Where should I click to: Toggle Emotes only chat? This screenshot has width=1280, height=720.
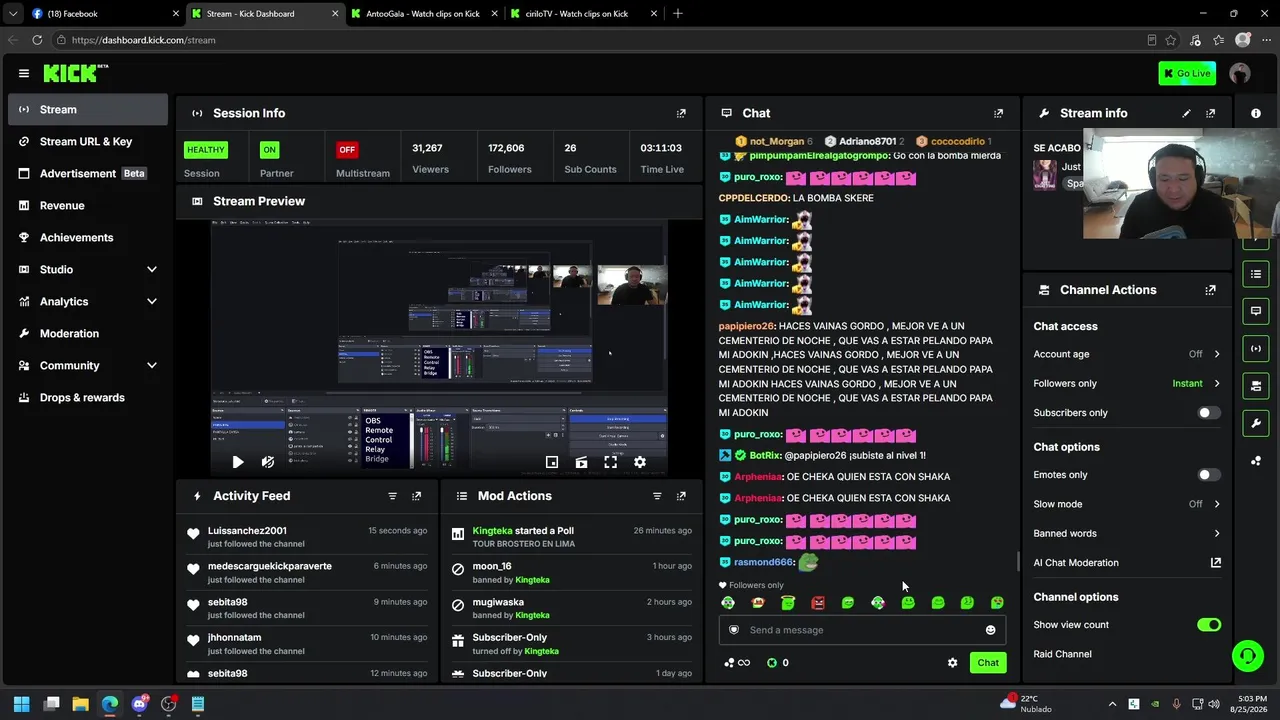pos(1209,475)
